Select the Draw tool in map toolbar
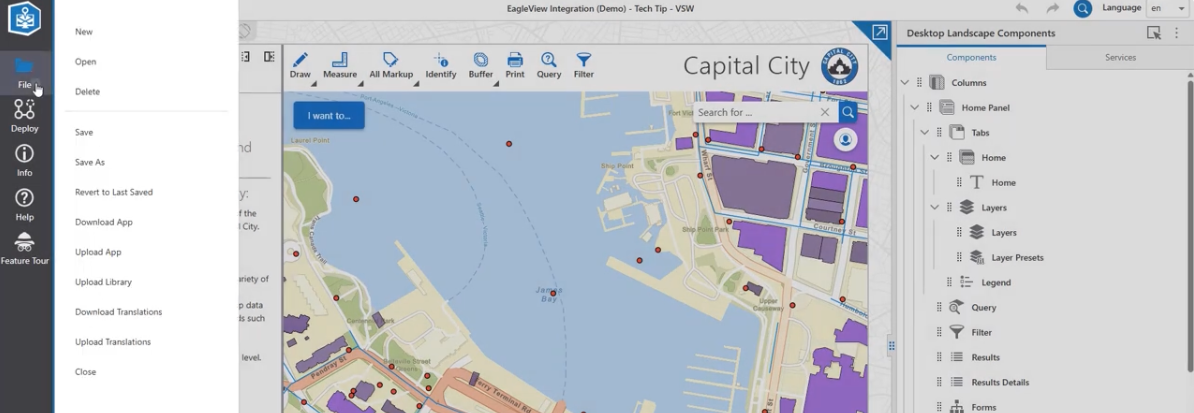1194x413 pixels. pos(300,66)
